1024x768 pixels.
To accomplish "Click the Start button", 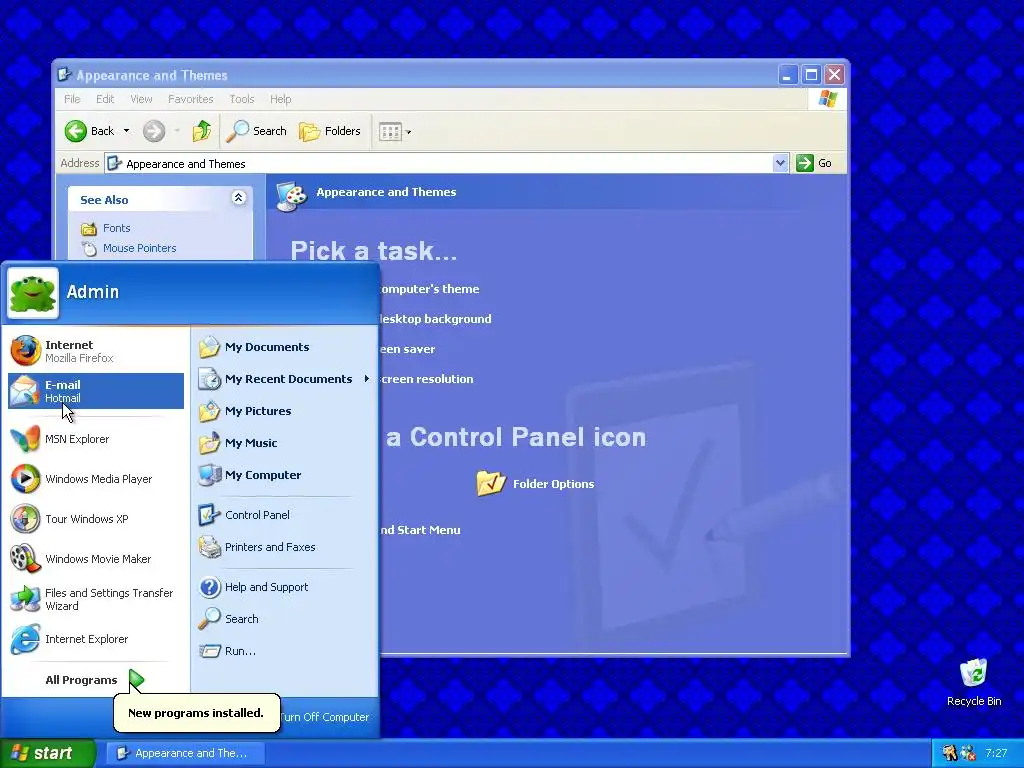I will coord(47,753).
